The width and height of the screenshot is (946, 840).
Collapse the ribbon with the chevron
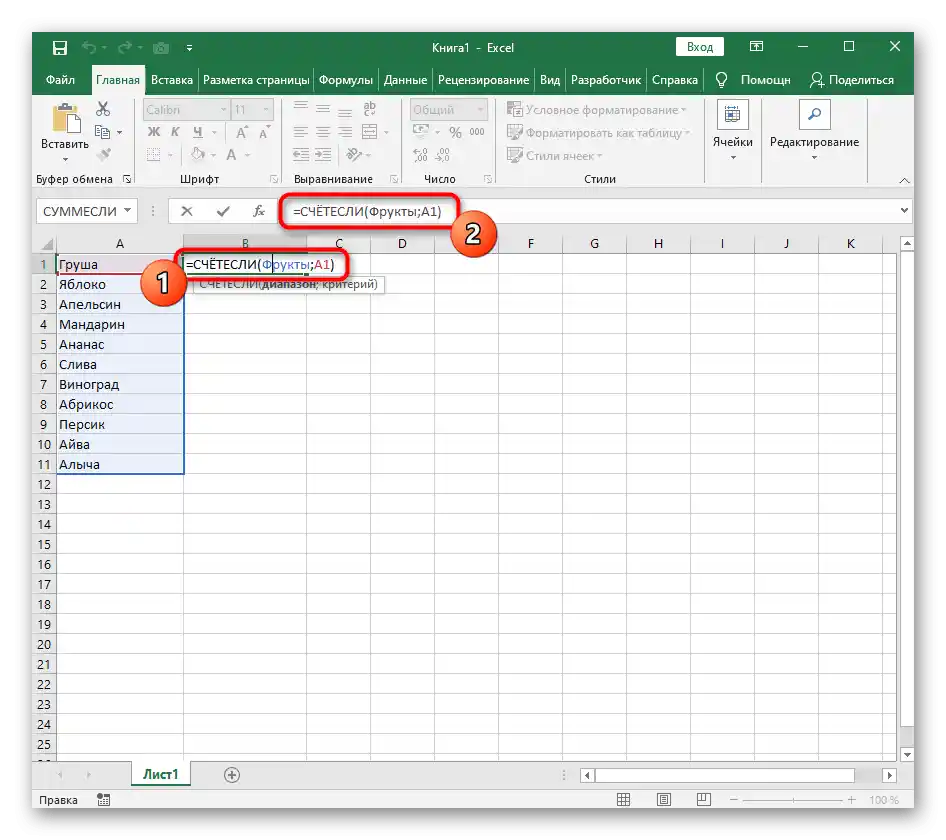[904, 180]
